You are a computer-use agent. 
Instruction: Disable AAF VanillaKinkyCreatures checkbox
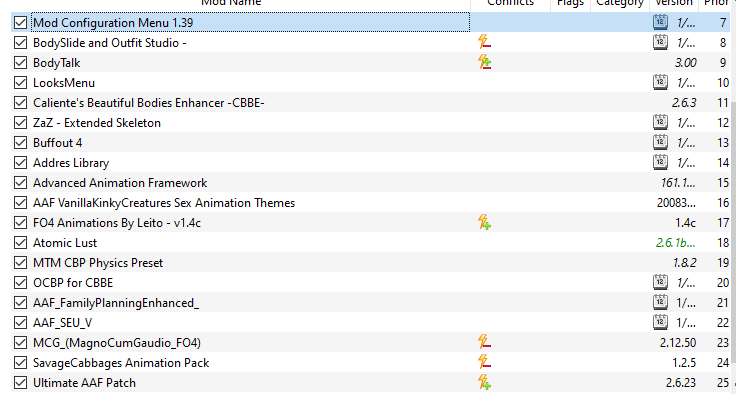click(x=20, y=202)
